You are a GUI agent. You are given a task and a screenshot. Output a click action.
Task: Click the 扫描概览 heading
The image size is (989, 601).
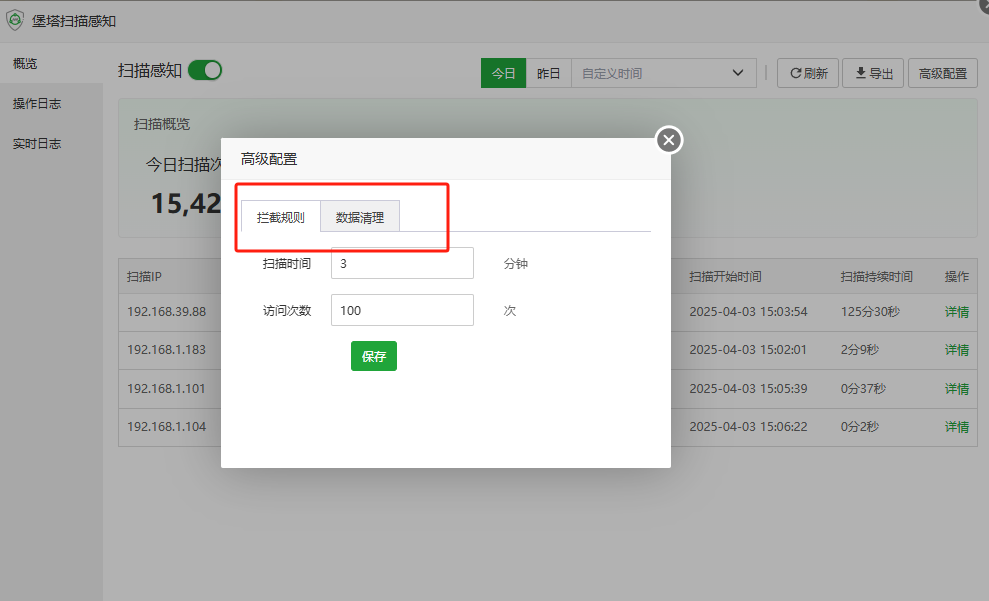[x=162, y=124]
